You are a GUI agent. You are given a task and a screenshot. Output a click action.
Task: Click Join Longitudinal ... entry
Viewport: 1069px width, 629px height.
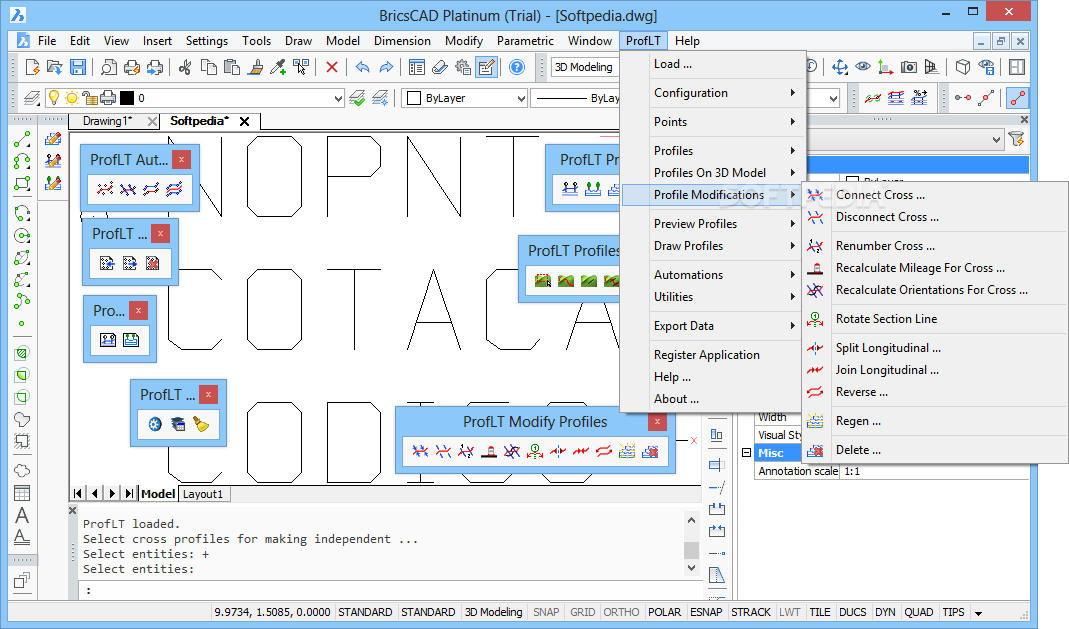887,369
